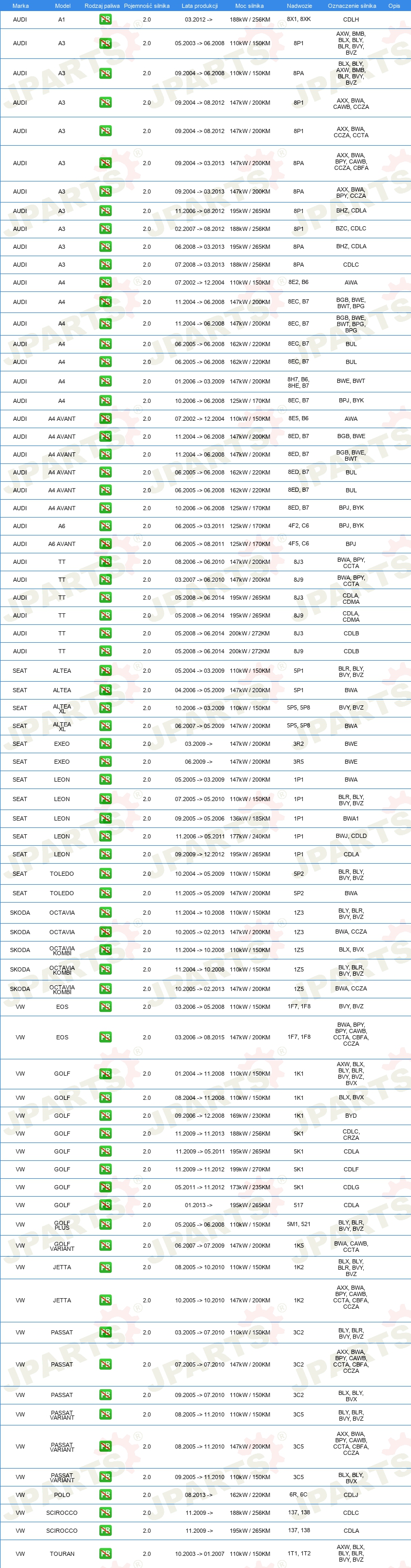Click the fuel icon in the VW EOS 110kW row
The width and height of the screenshot is (411, 1568).
pyautogui.click(x=105, y=1007)
